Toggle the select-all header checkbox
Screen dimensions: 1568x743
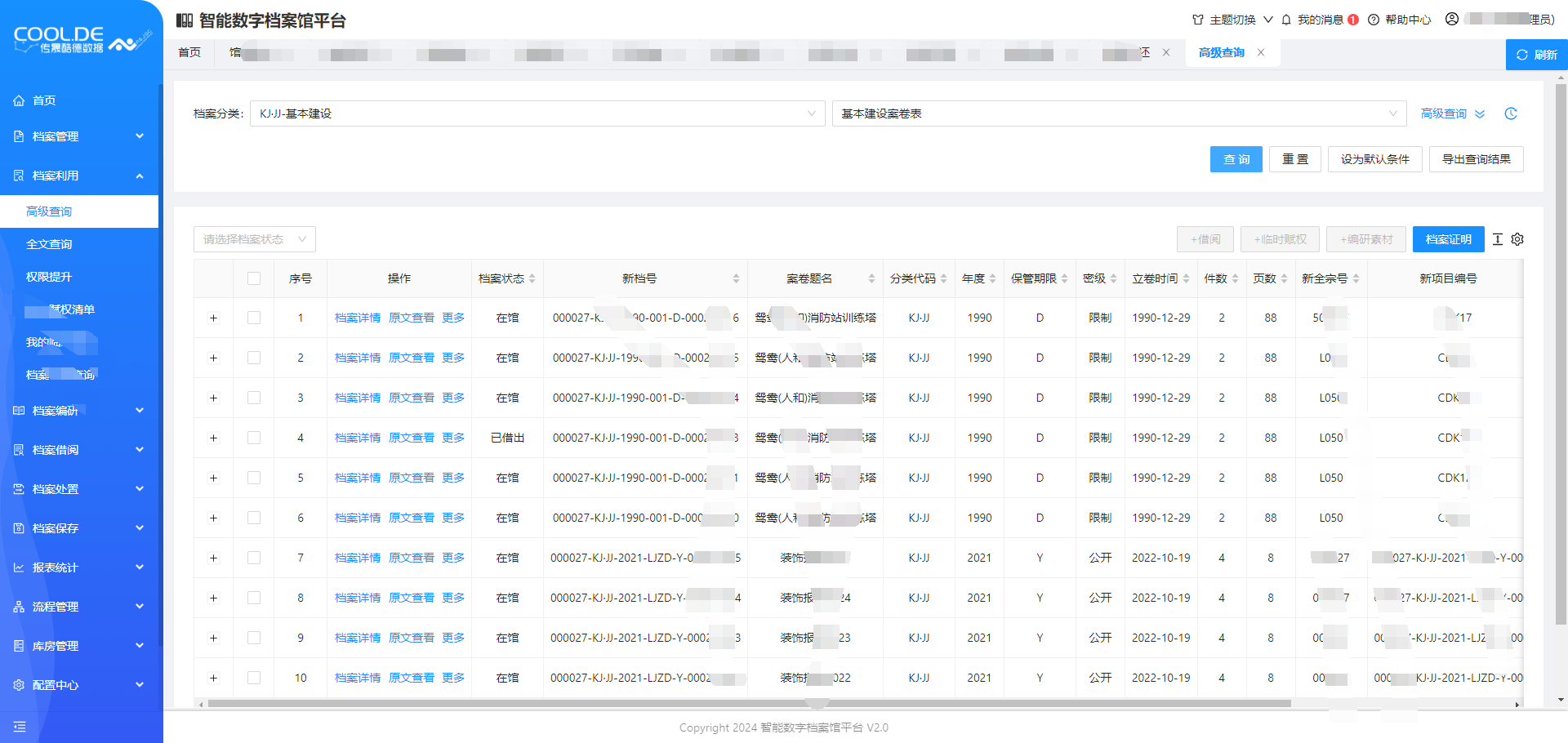254,278
